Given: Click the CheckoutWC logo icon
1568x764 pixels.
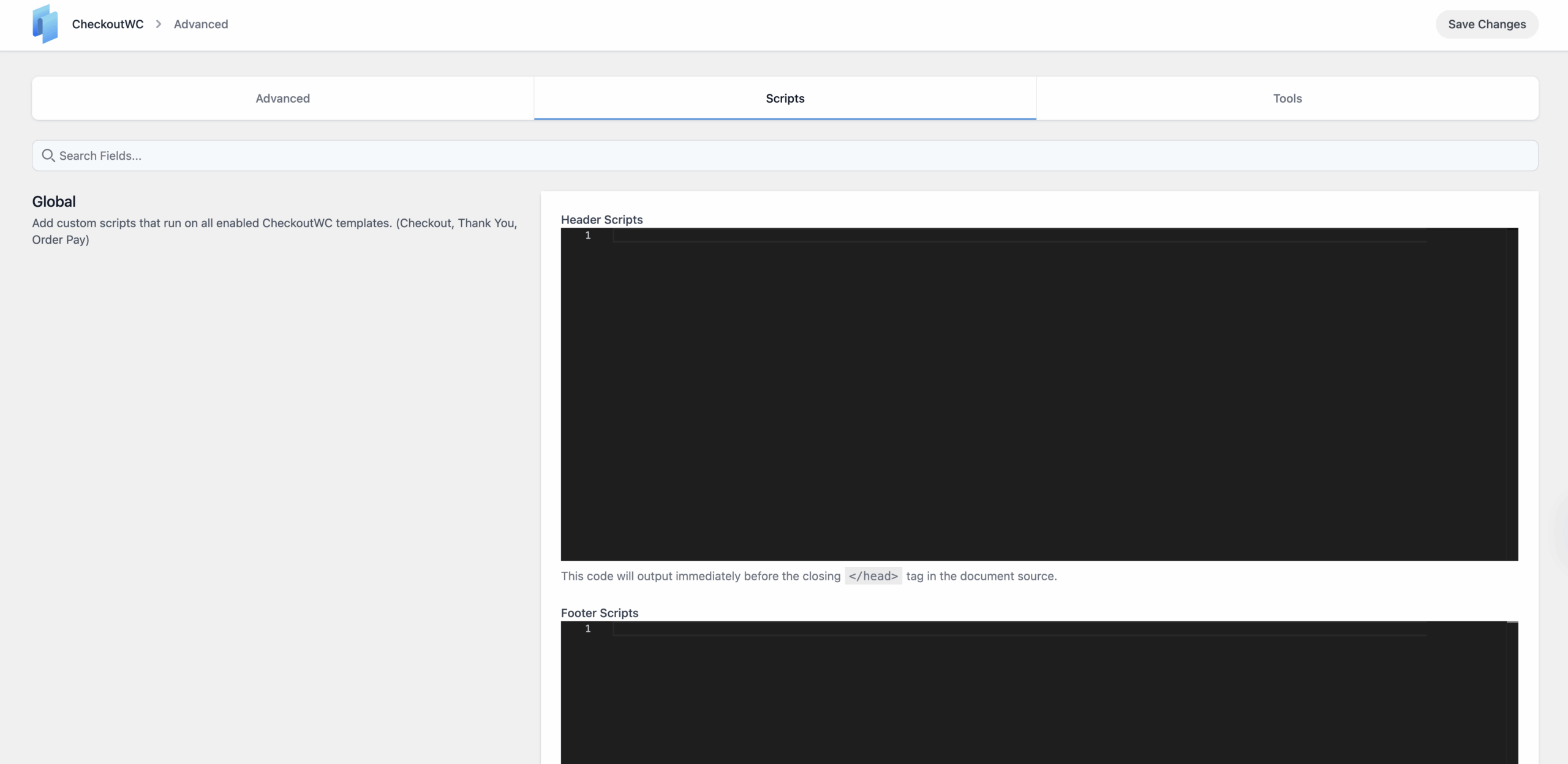Looking at the screenshot, I should point(45,24).
